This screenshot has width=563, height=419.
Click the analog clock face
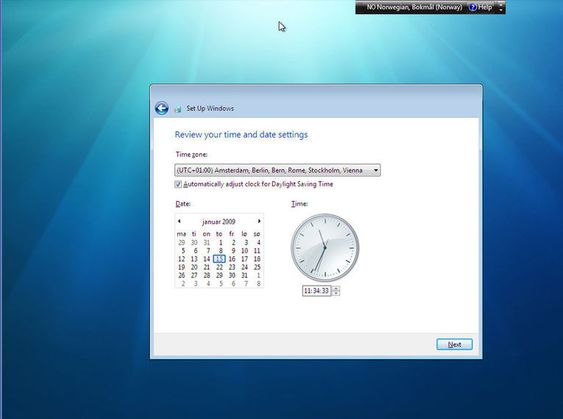point(325,247)
